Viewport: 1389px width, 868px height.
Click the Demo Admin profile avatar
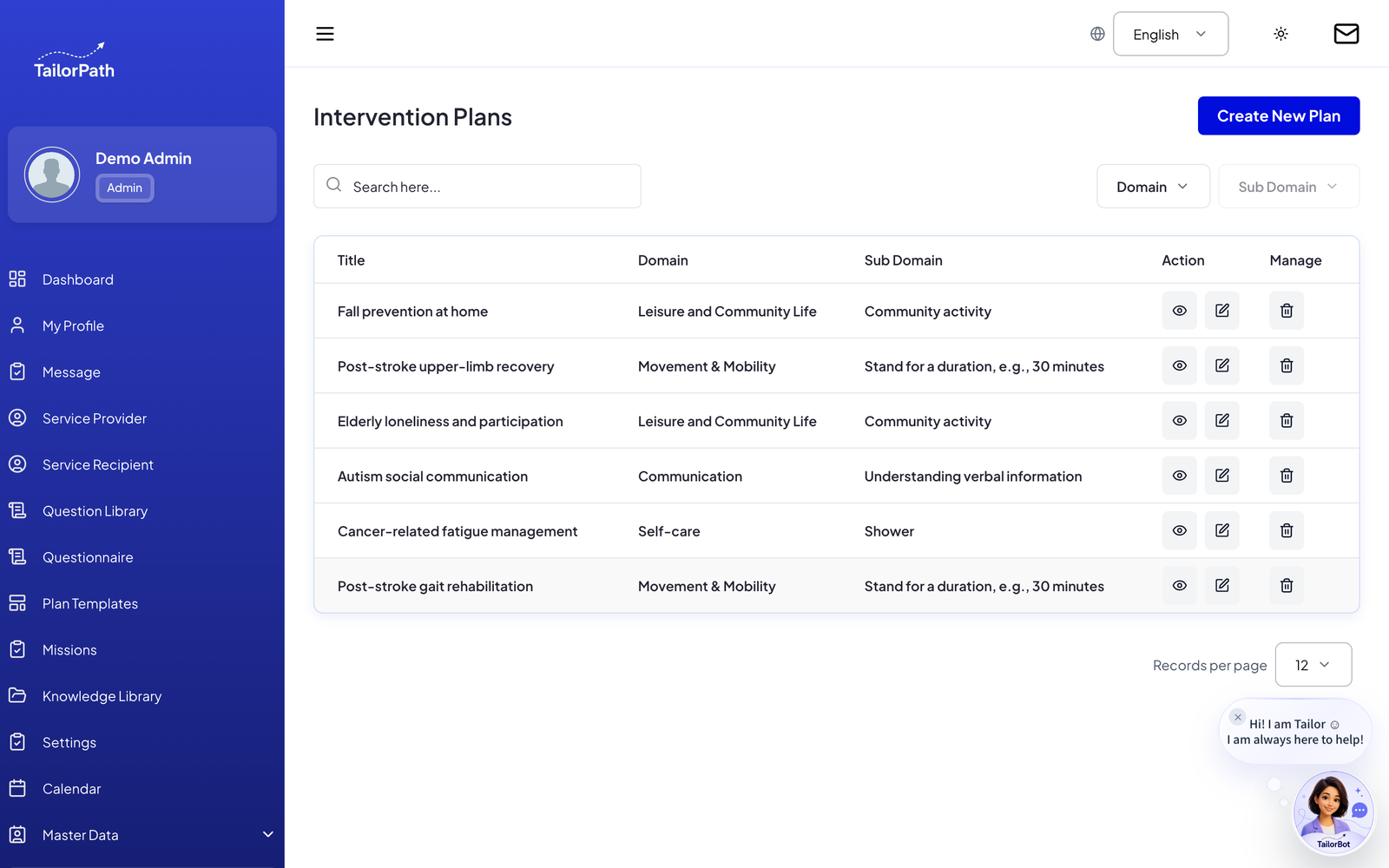click(52, 174)
